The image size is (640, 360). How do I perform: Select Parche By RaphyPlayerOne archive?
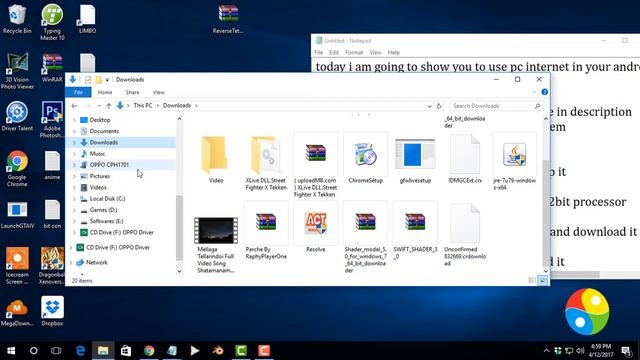266,231
